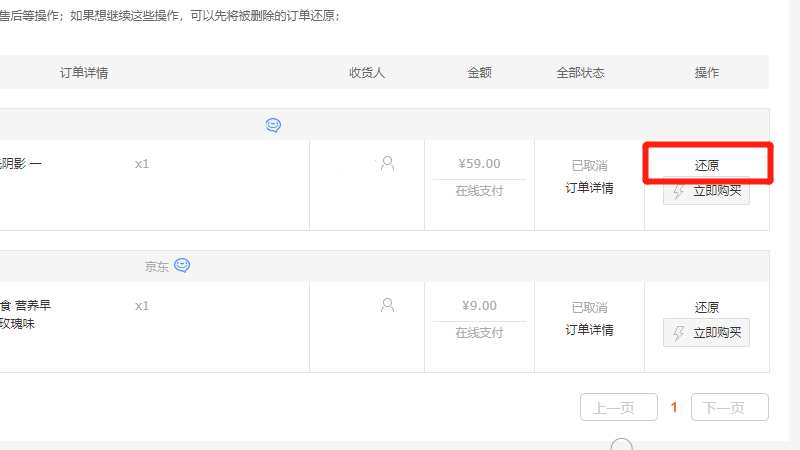This screenshot has height=450, width=800.
Task: Select page number 1 in pagination
Action: [674, 407]
